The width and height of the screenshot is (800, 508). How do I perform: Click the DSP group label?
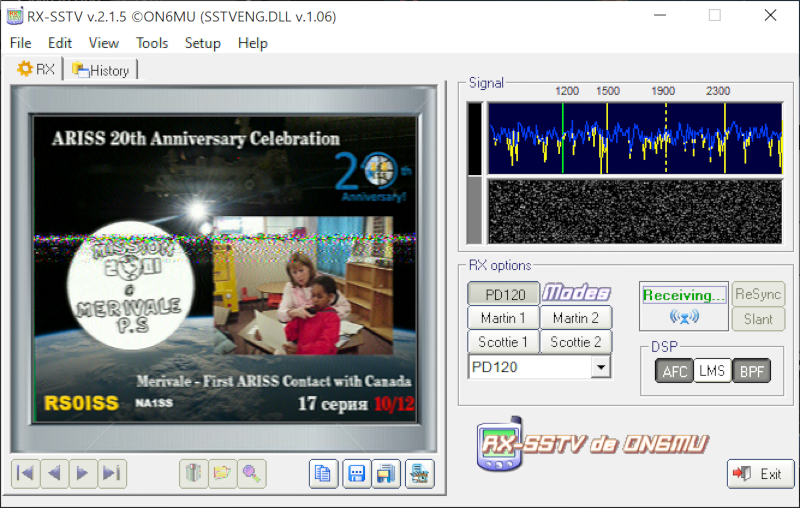pyautogui.click(x=664, y=347)
